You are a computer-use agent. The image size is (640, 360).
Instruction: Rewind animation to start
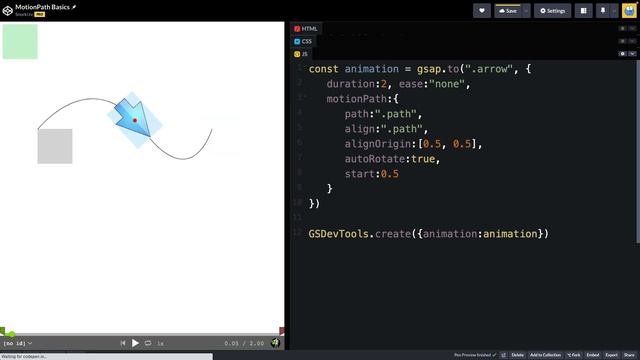[x=123, y=343]
